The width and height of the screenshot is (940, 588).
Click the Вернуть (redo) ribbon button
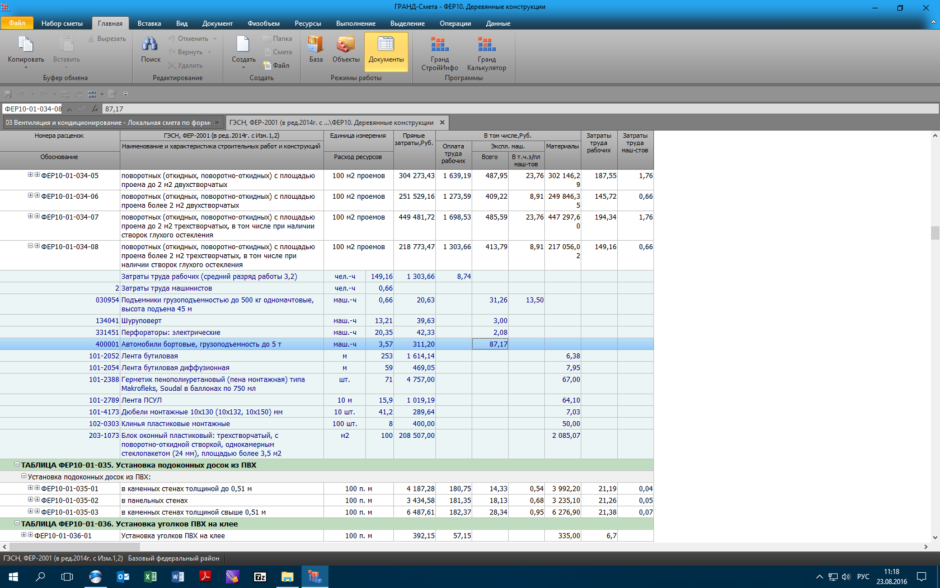coord(186,52)
